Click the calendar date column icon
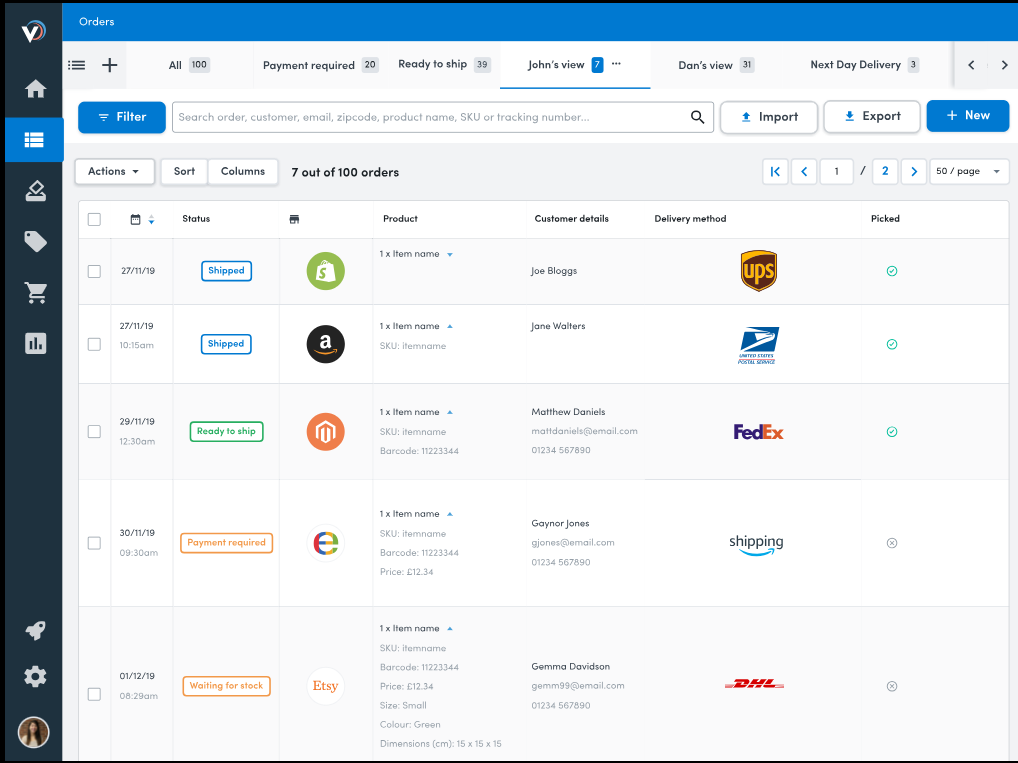This screenshot has height=763, width=1018. [135, 219]
